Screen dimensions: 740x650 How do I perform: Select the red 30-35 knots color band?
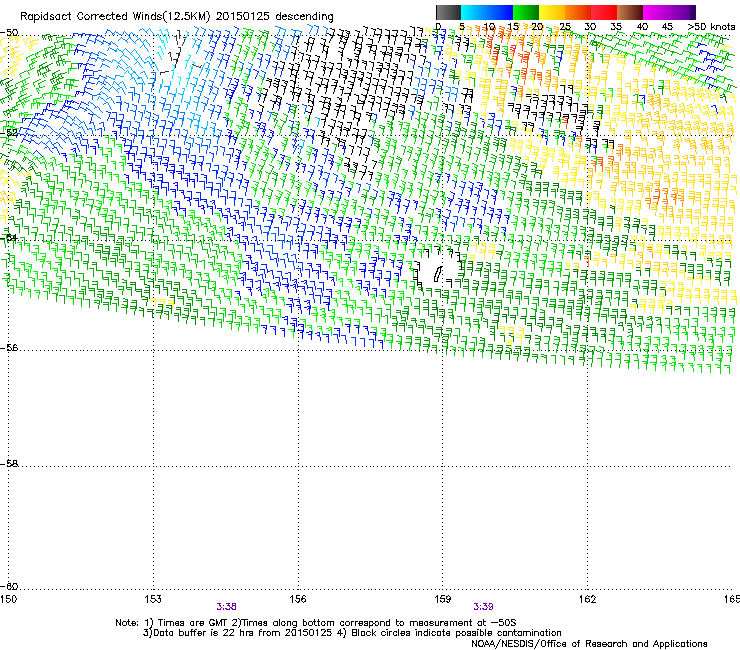coord(604,12)
